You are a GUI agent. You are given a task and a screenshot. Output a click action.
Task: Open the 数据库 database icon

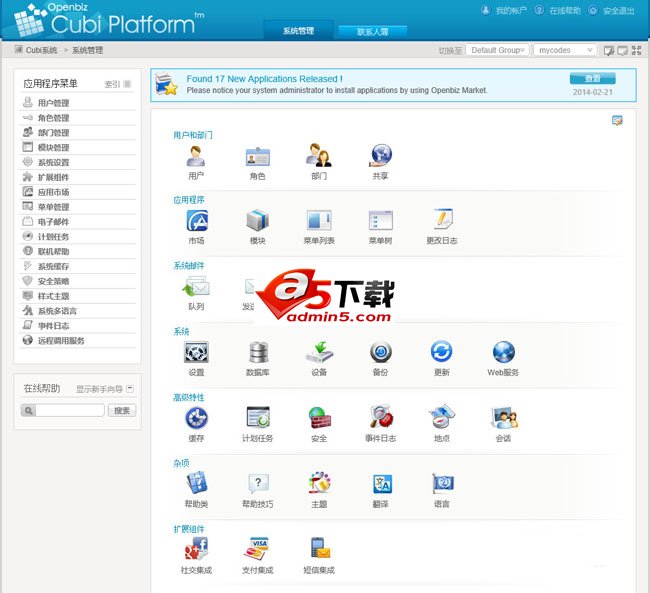258,352
